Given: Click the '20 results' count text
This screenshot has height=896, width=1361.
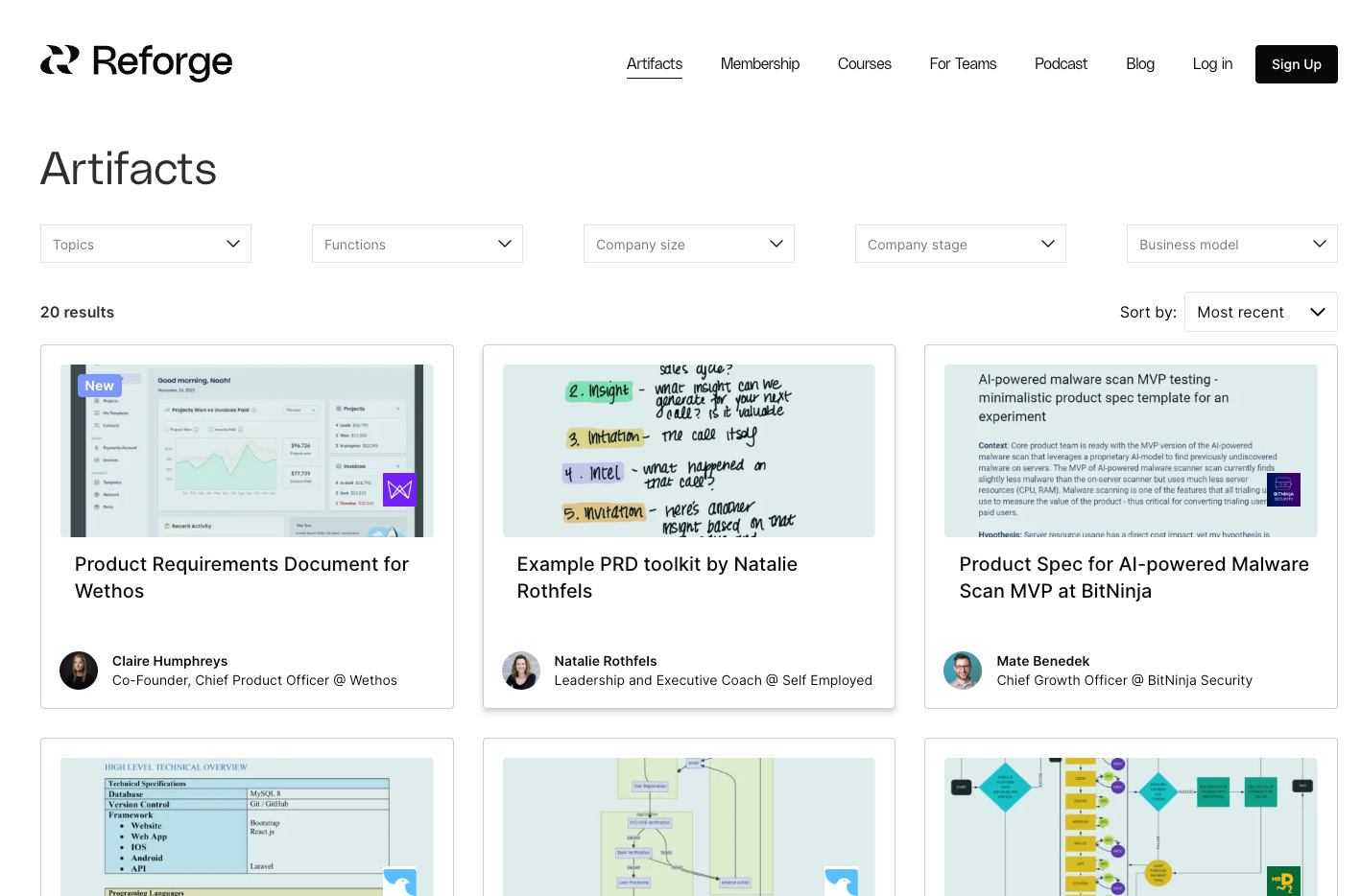Looking at the screenshot, I should coord(77,312).
